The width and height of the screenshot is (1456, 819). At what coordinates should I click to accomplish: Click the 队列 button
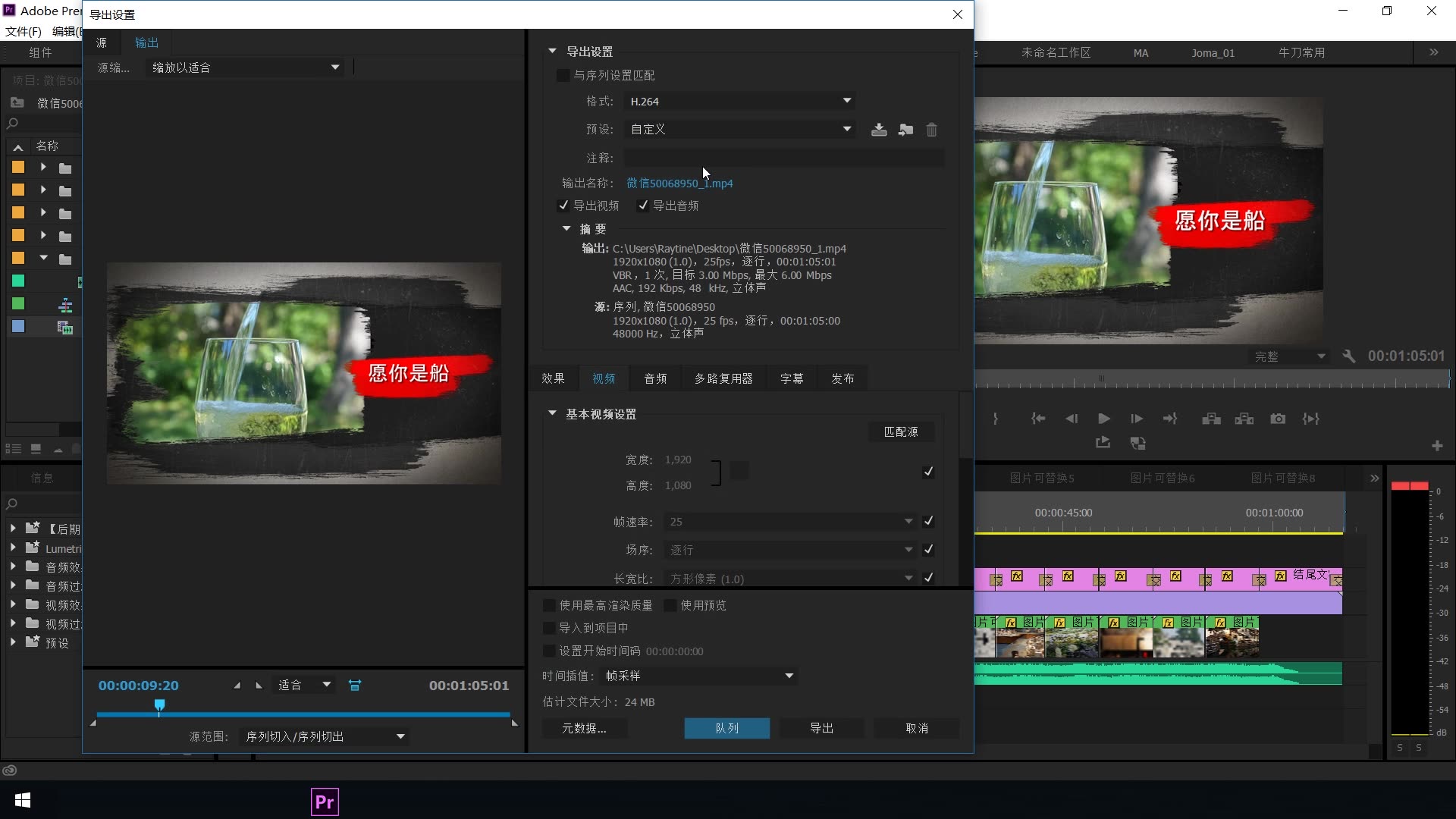[726, 728]
